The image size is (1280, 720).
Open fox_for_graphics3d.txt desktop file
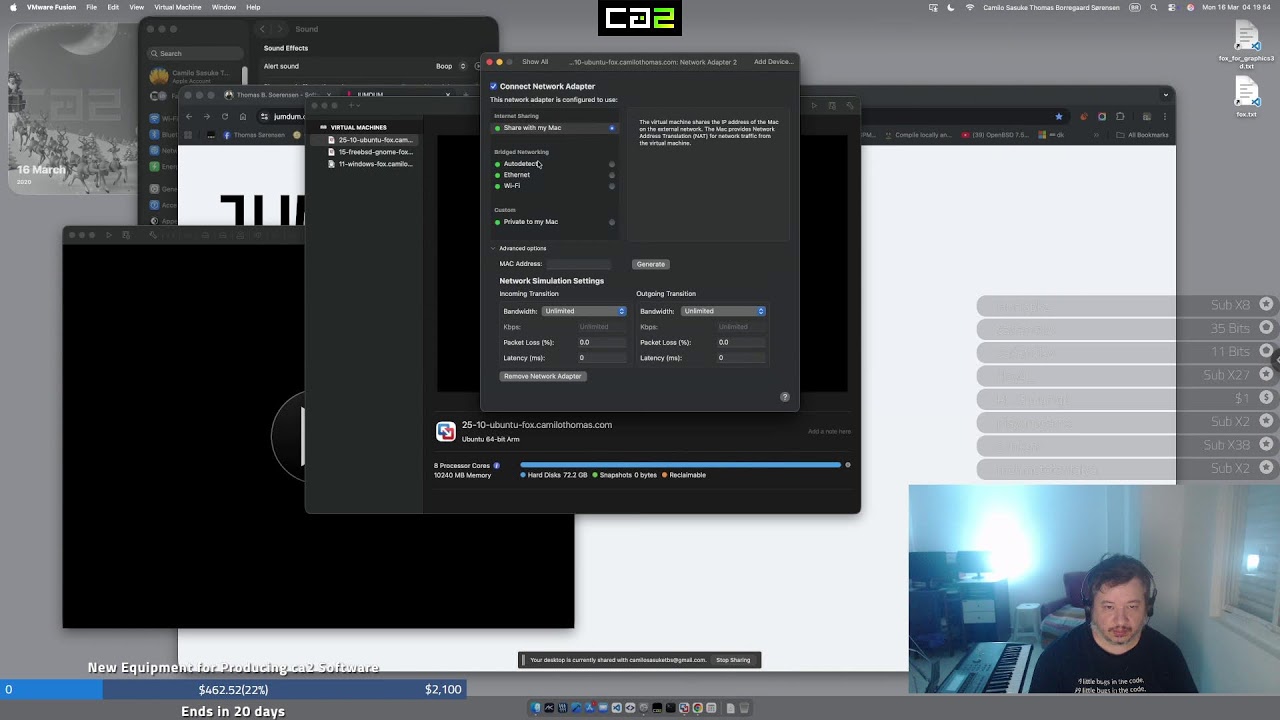[1246, 42]
